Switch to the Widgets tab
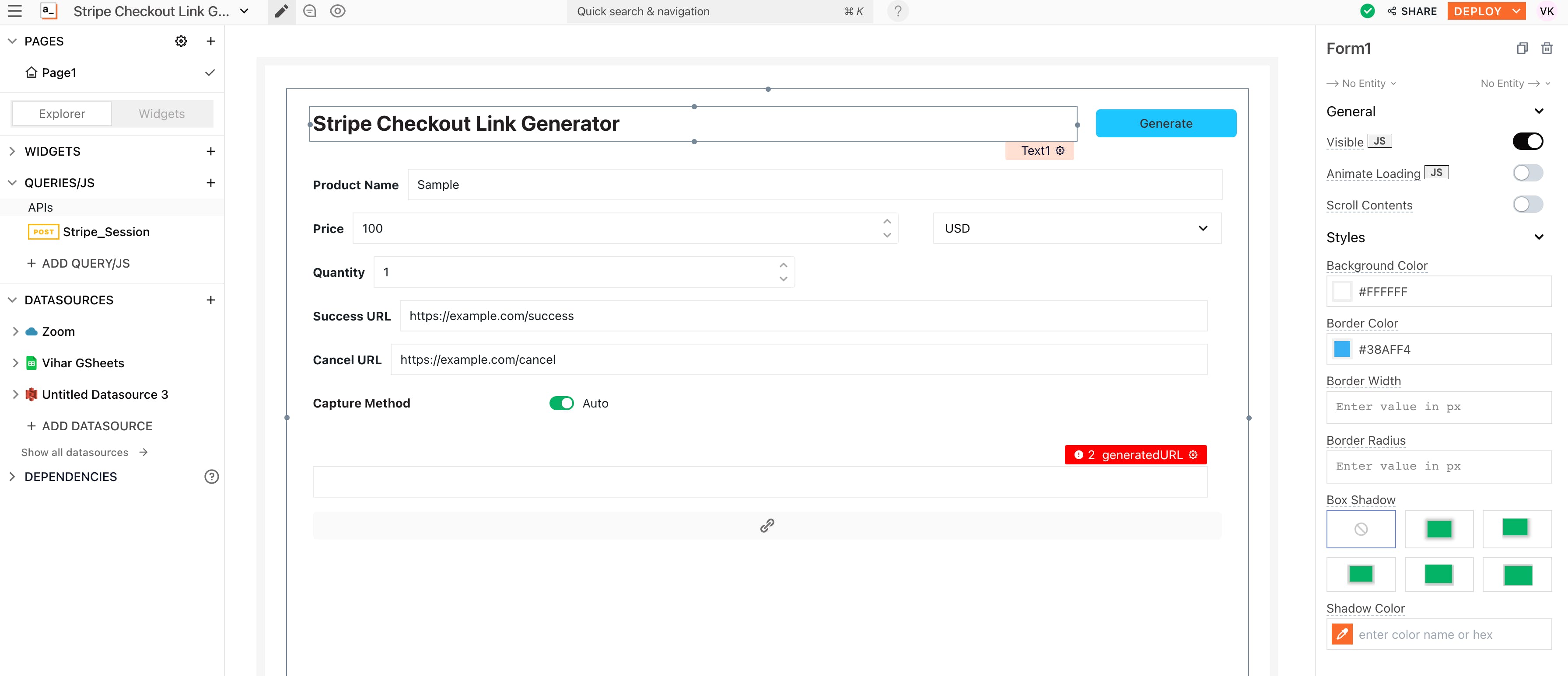 (x=161, y=114)
